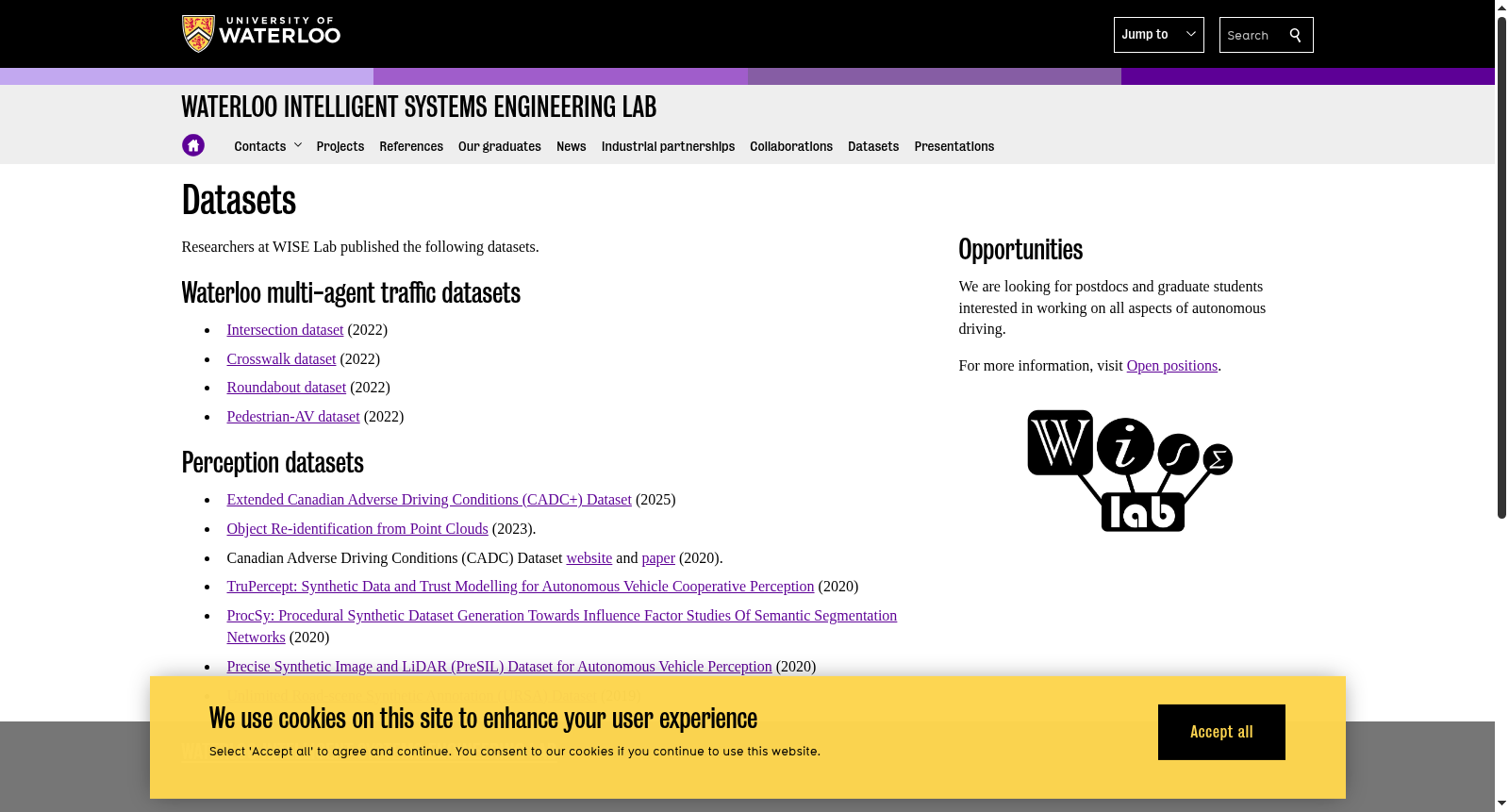Click the Datasets page heading
The image size is (1509, 812).
239,201
